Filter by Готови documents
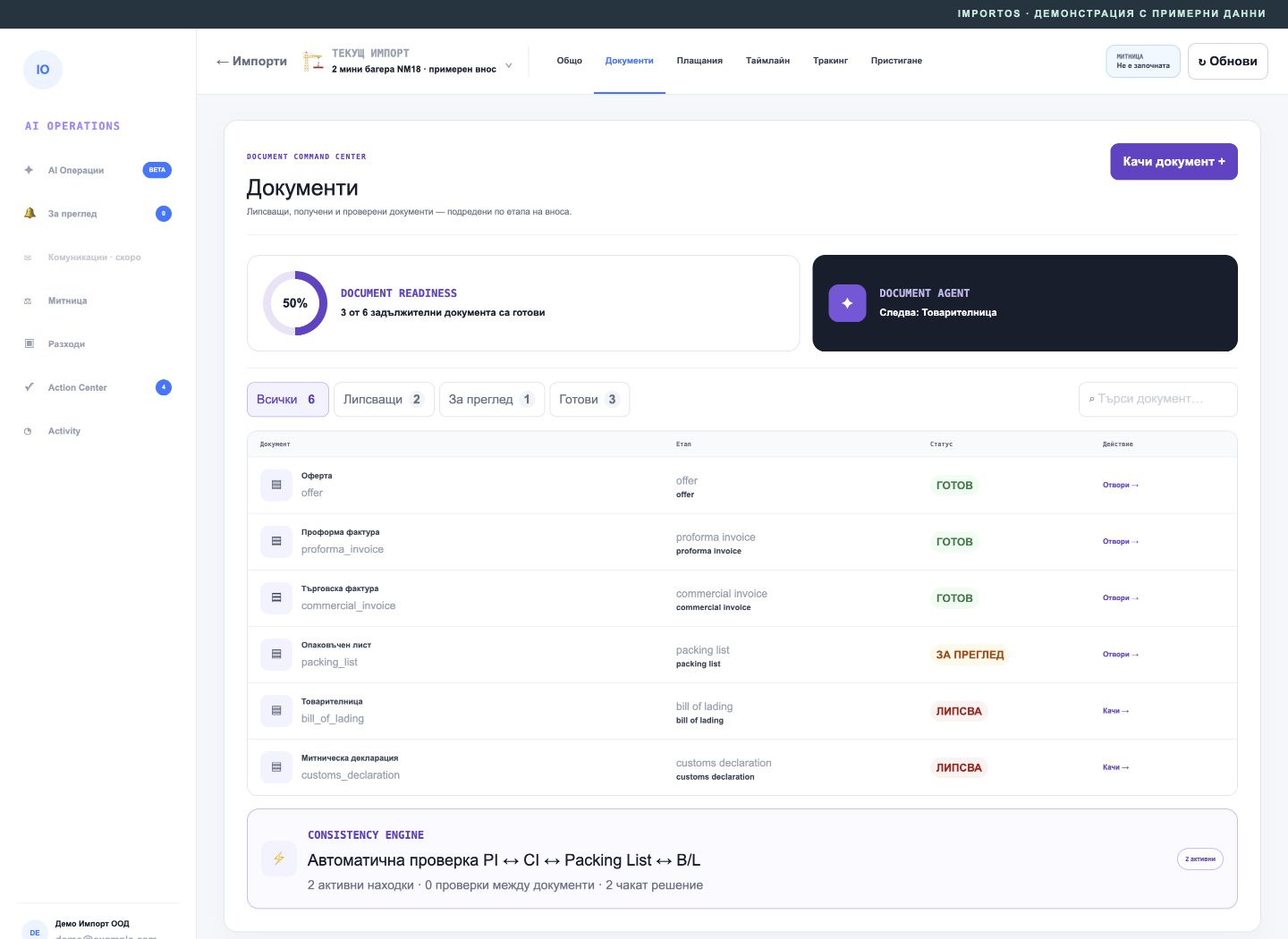The height and width of the screenshot is (939, 1288). [x=589, y=400]
